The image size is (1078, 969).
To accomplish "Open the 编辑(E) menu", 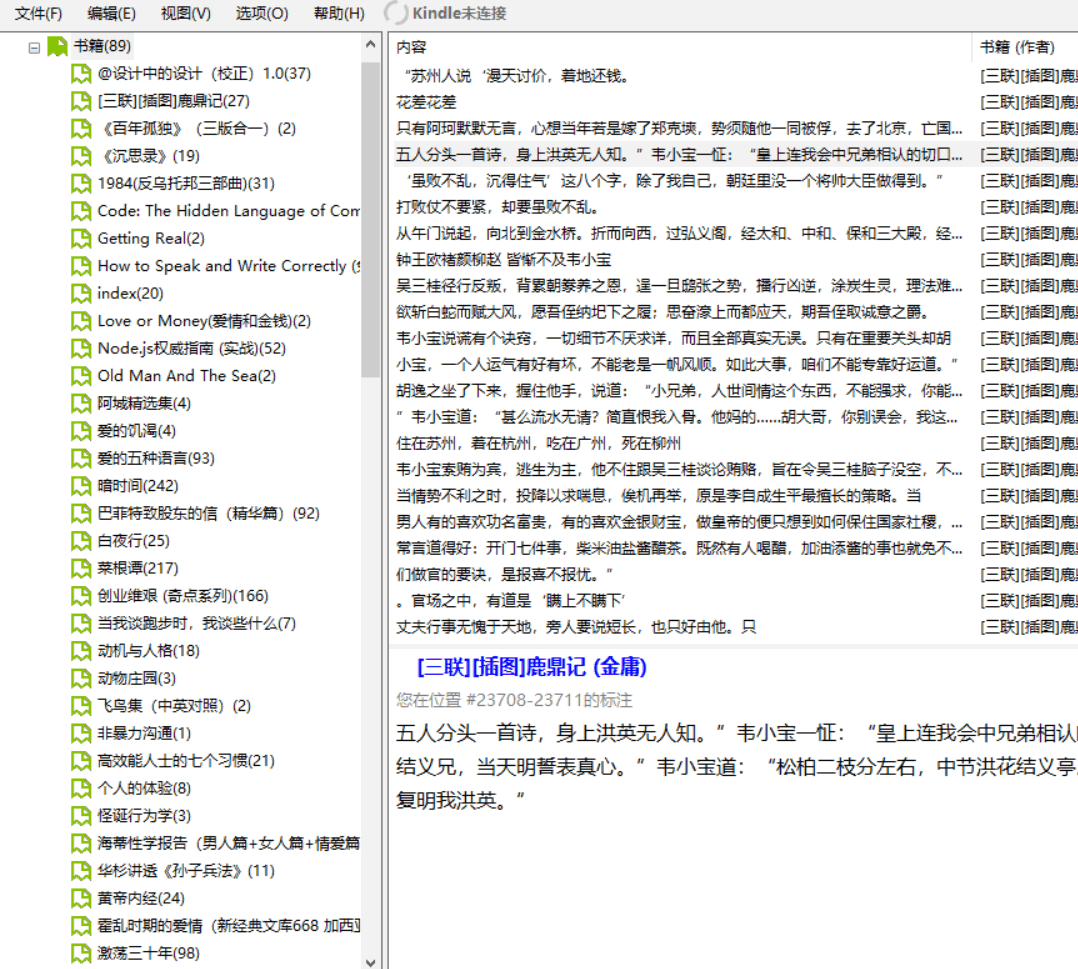I will (111, 13).
